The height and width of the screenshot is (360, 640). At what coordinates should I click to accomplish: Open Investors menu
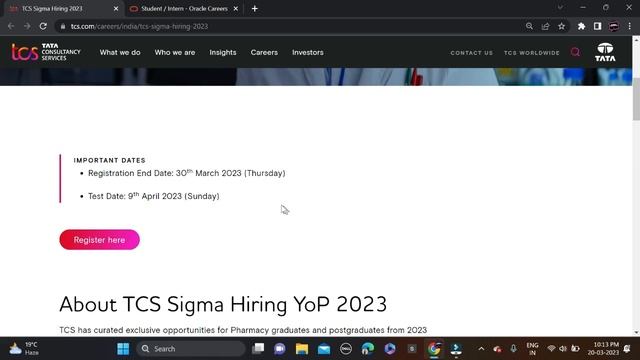308,52
